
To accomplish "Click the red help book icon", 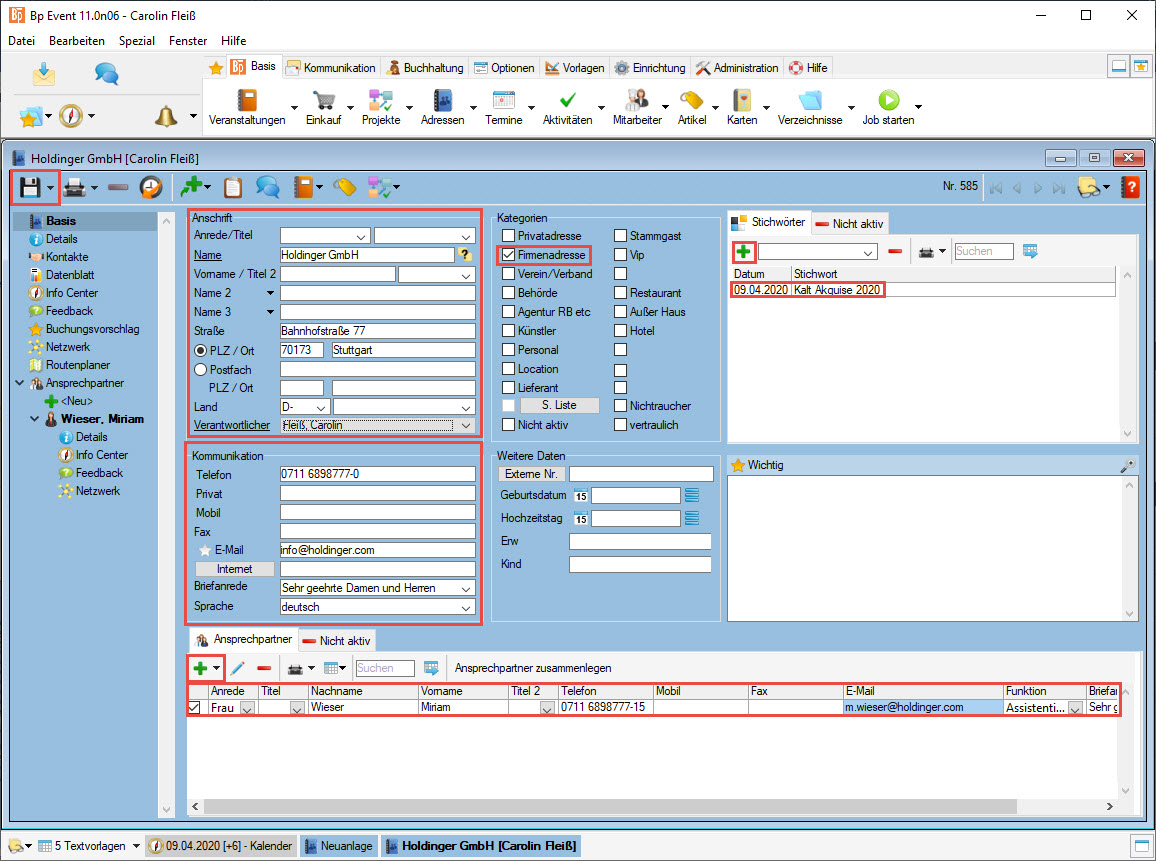I will pyautogui.click(x=1130, y=187).
